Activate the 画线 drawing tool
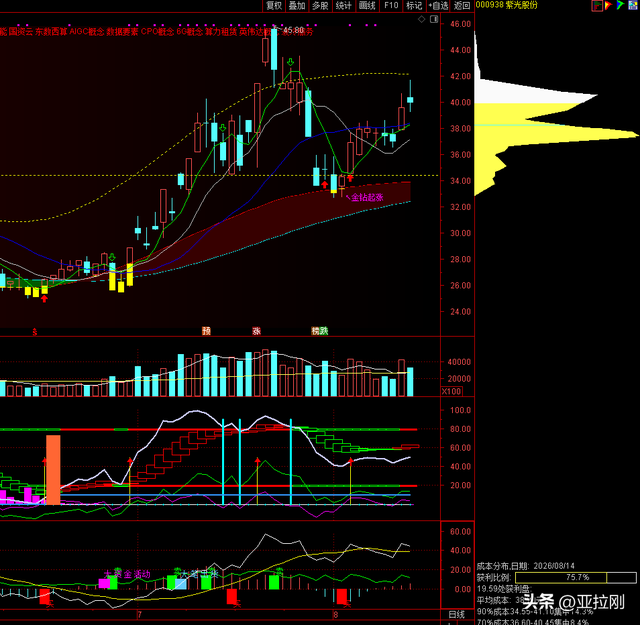 point(367,5)
